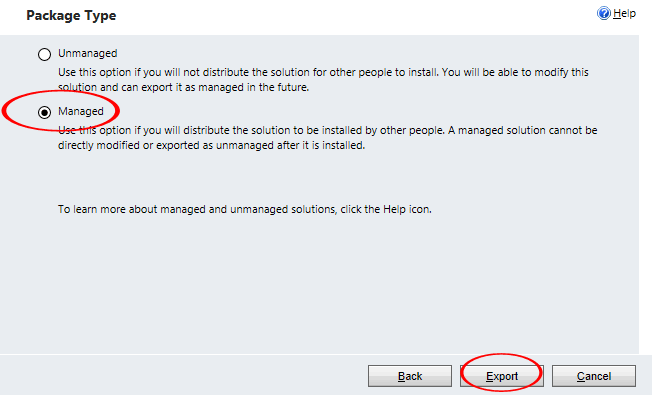
Task: Click the 'To learn more about managed' sentence
Action: point(244,209)
